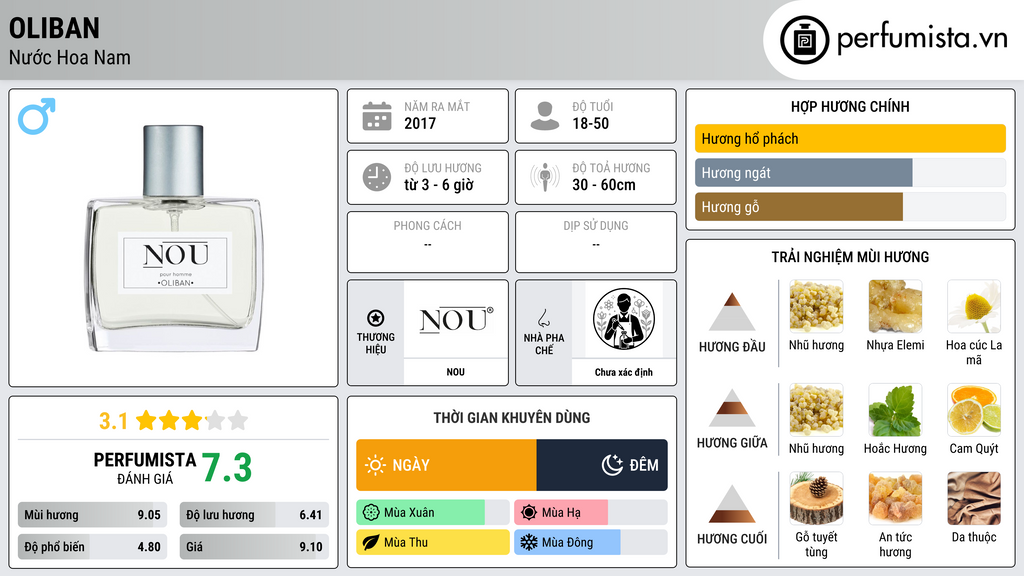Click the clock icon for Độ lưu hương
1024x576 pixels.
tap(377, 177)
